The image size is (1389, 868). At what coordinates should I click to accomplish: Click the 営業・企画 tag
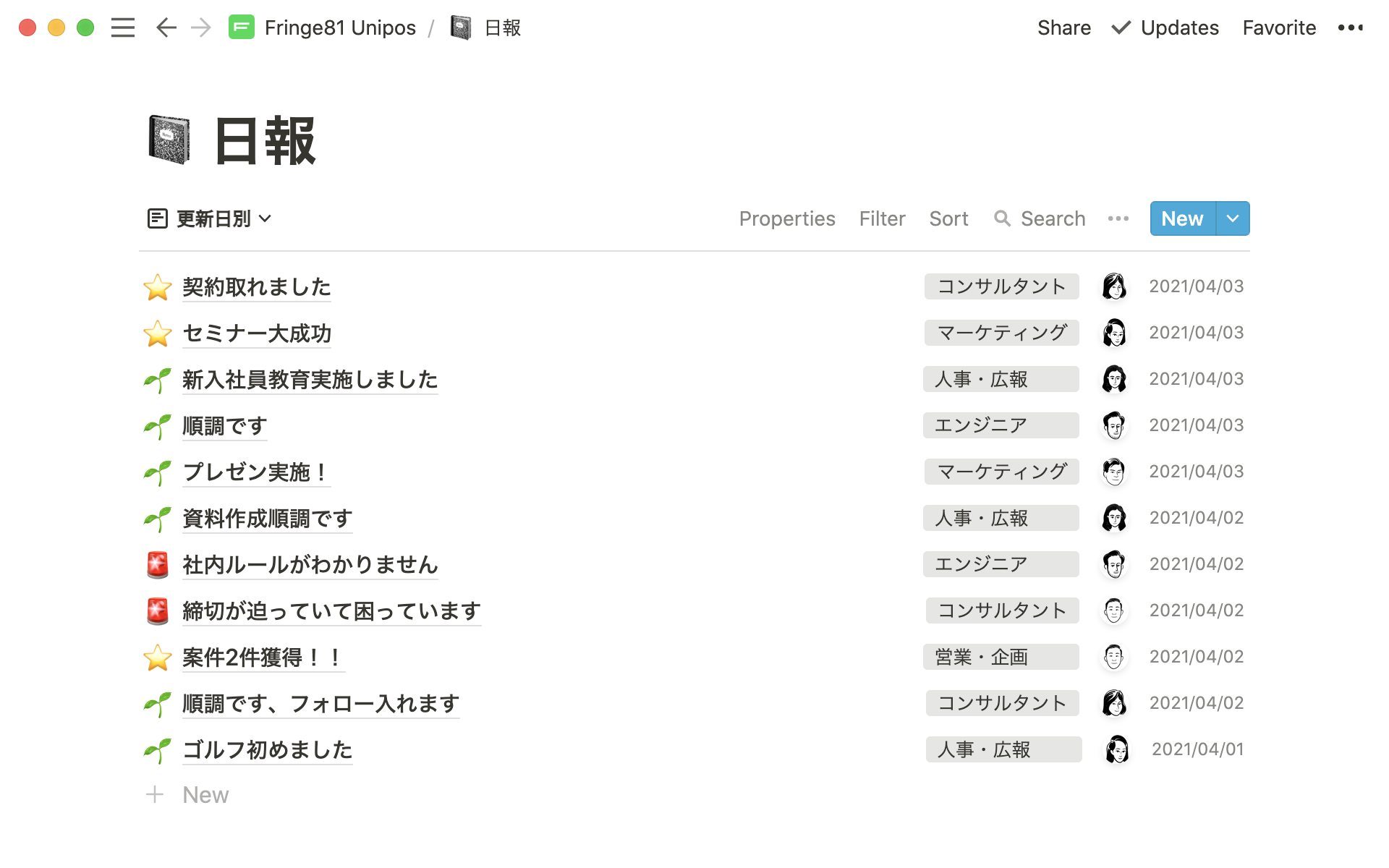(1001, 657)
